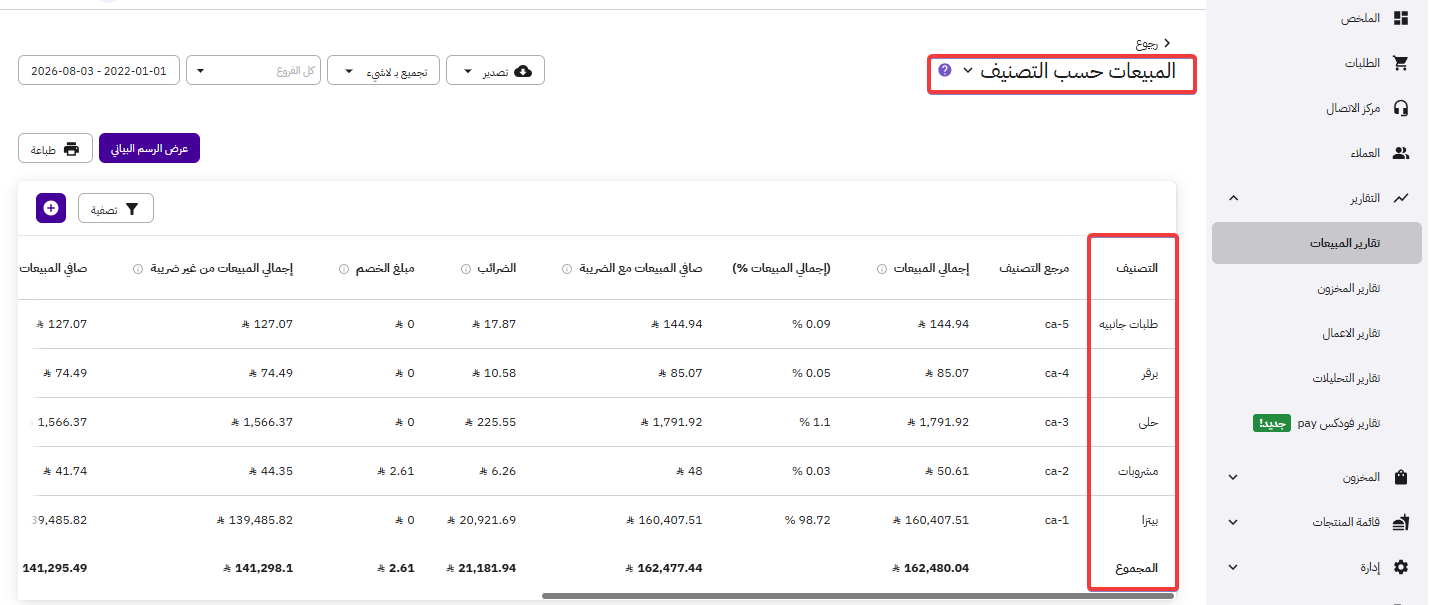Expand the إدارة sidebar section
The height and width of the screenshot is (605, 1430).
click(1233, 567)
